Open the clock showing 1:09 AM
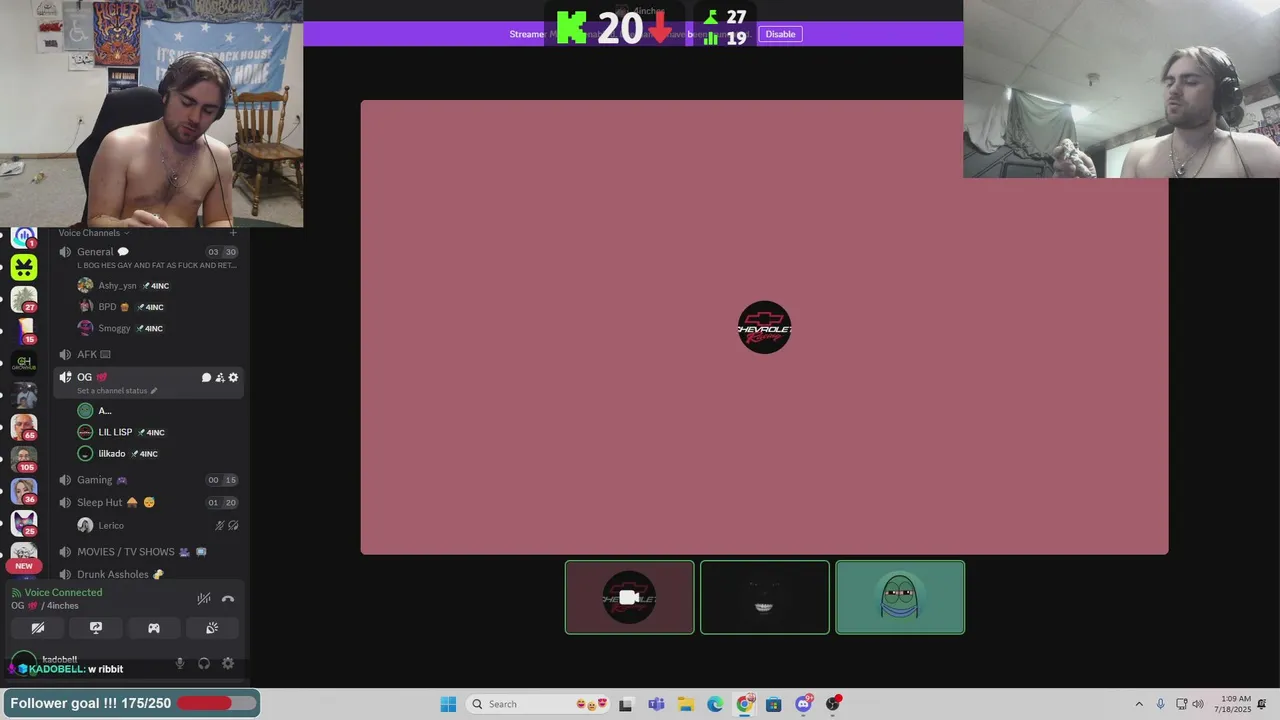The width and height of the screenshot is (1280, 720). 1235,704
